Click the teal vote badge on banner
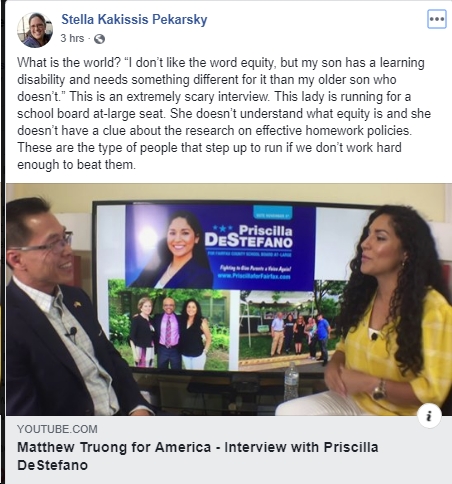Viewport: 452px width, 484px height. pos(273,213)
